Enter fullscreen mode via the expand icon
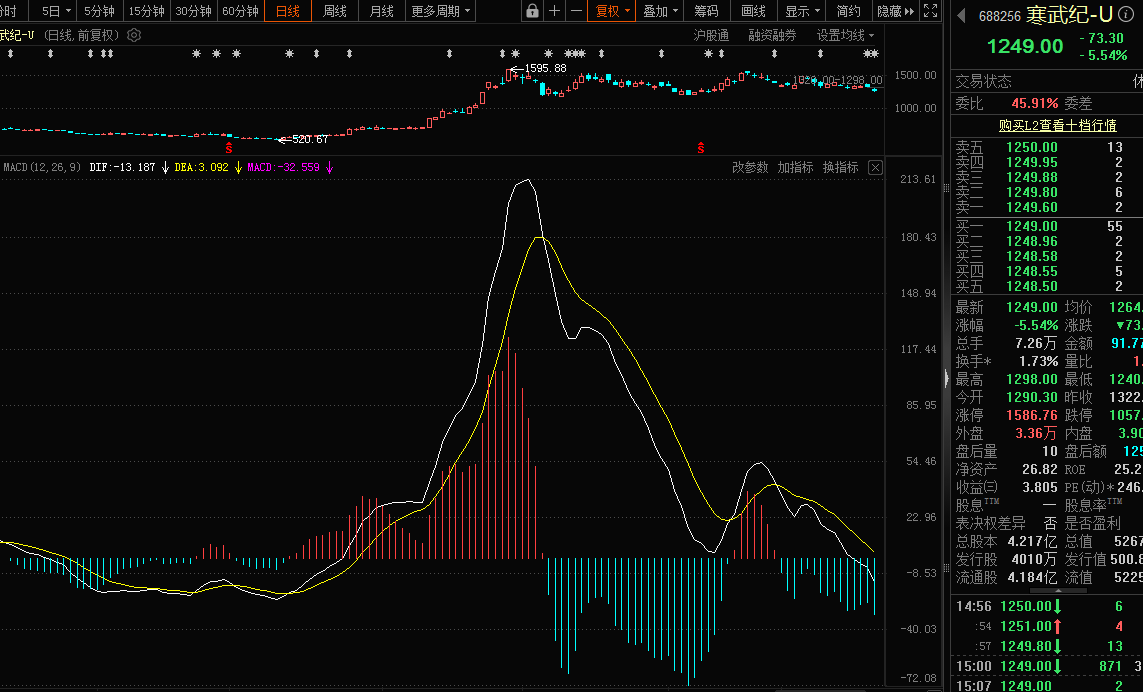The height and width of the screenshot is (692, 1143). (x=930, y=11)
